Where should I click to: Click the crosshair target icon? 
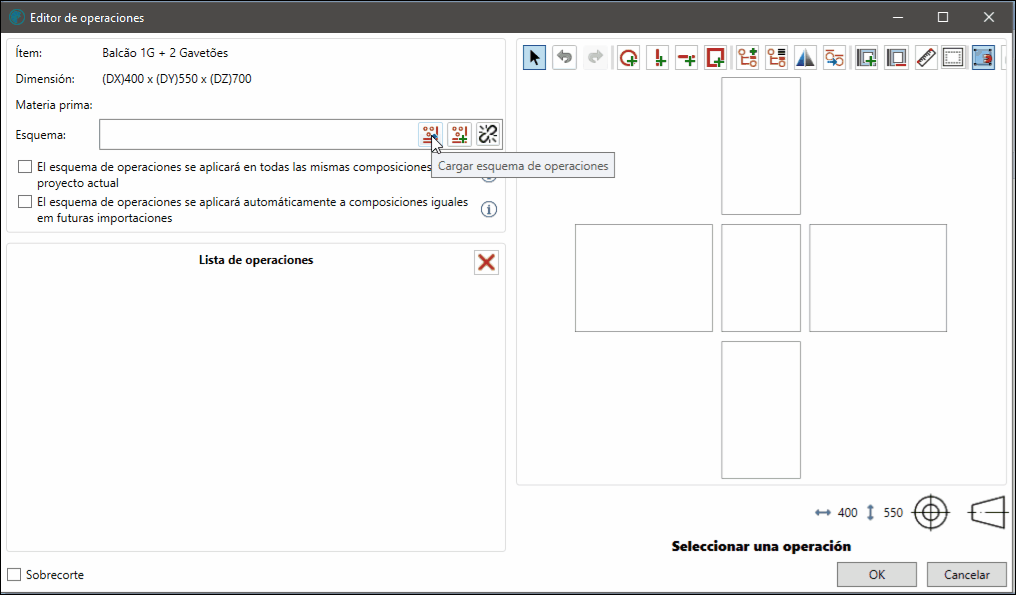(x=930, y=513)
